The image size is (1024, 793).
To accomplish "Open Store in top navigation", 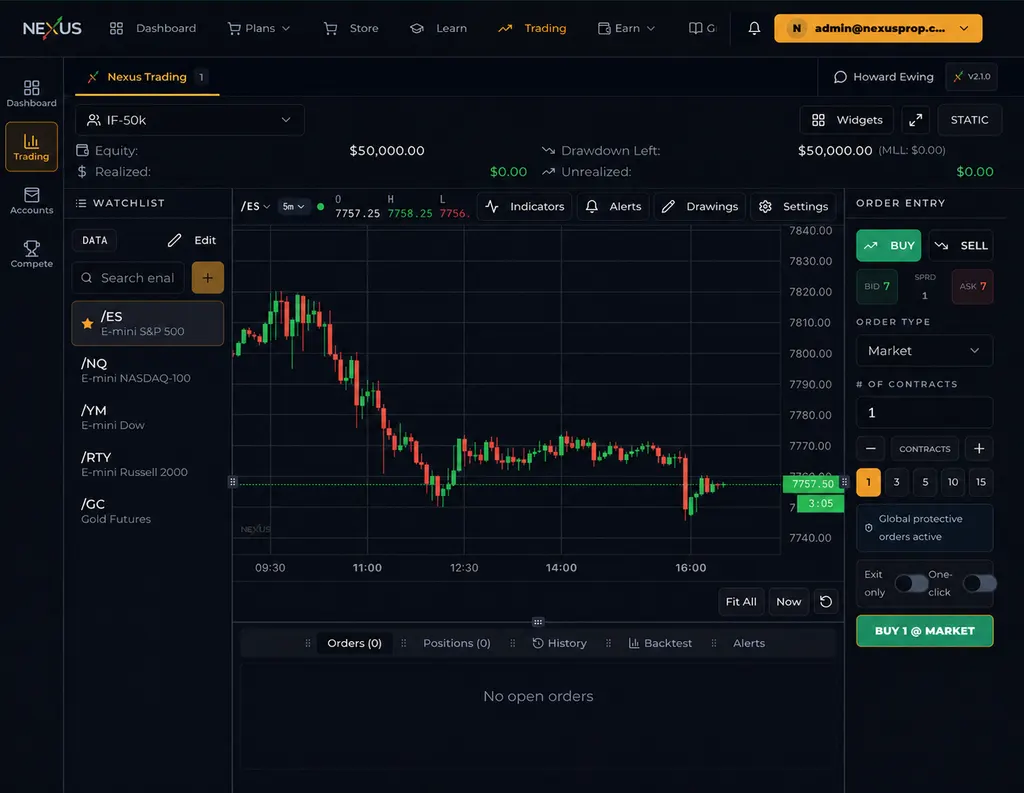I will [351, 28].
